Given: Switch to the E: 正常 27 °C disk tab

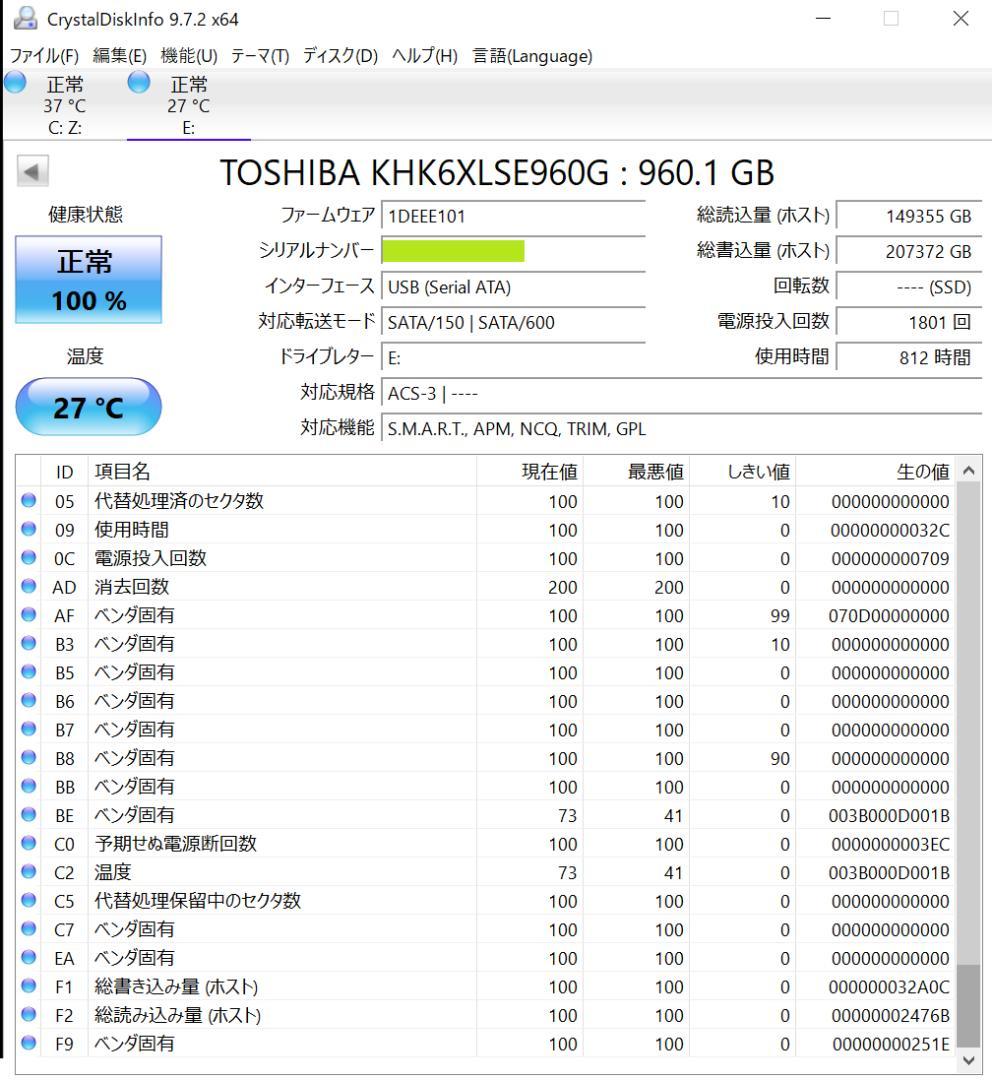Looking at the screenshot, I should [188, 104].
